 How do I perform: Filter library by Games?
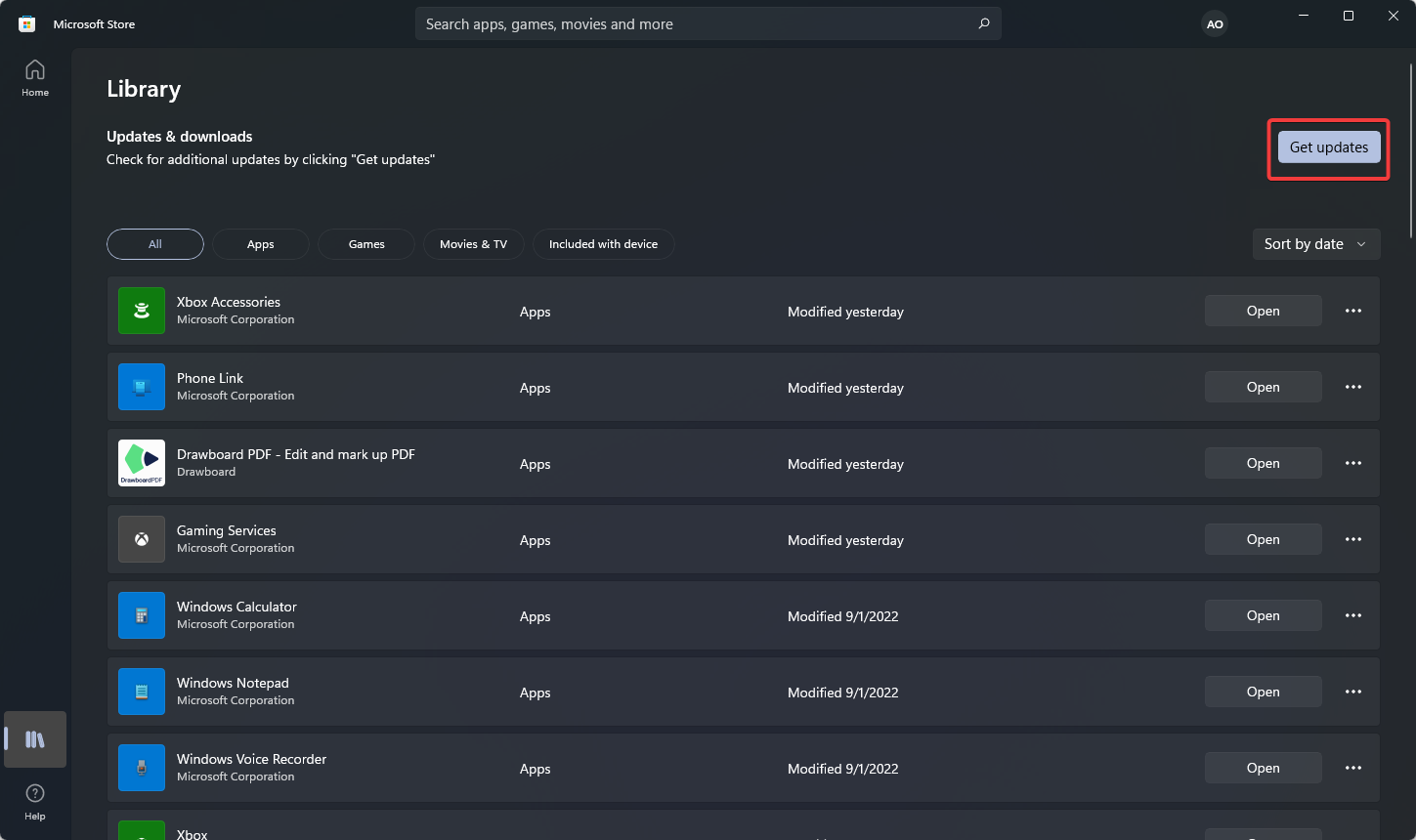[366, 244]
